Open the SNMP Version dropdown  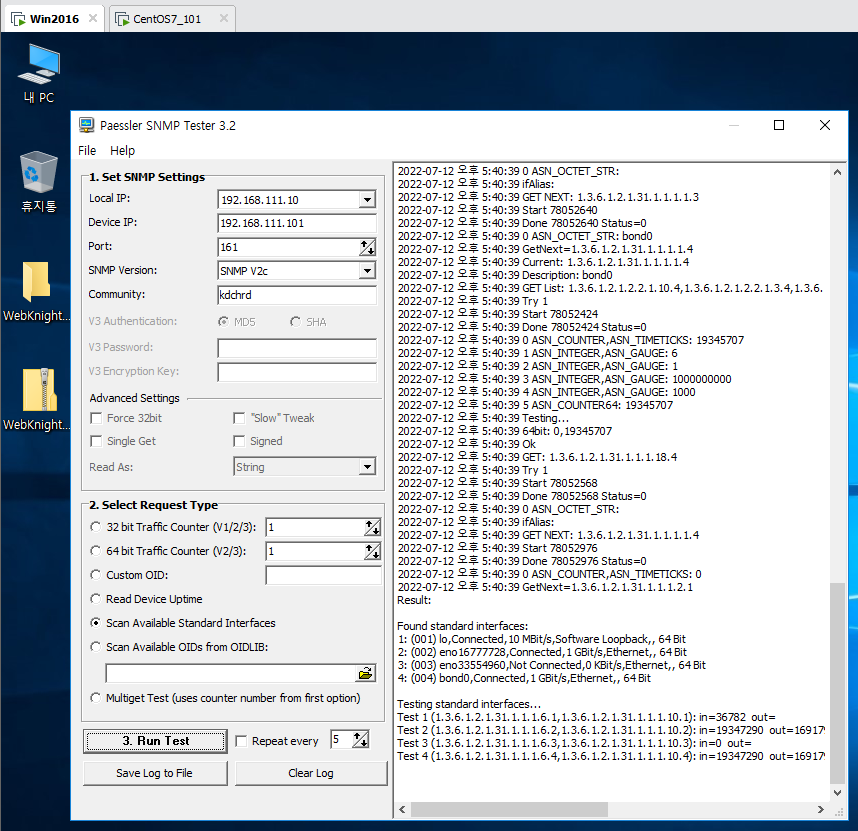point(367,270)
